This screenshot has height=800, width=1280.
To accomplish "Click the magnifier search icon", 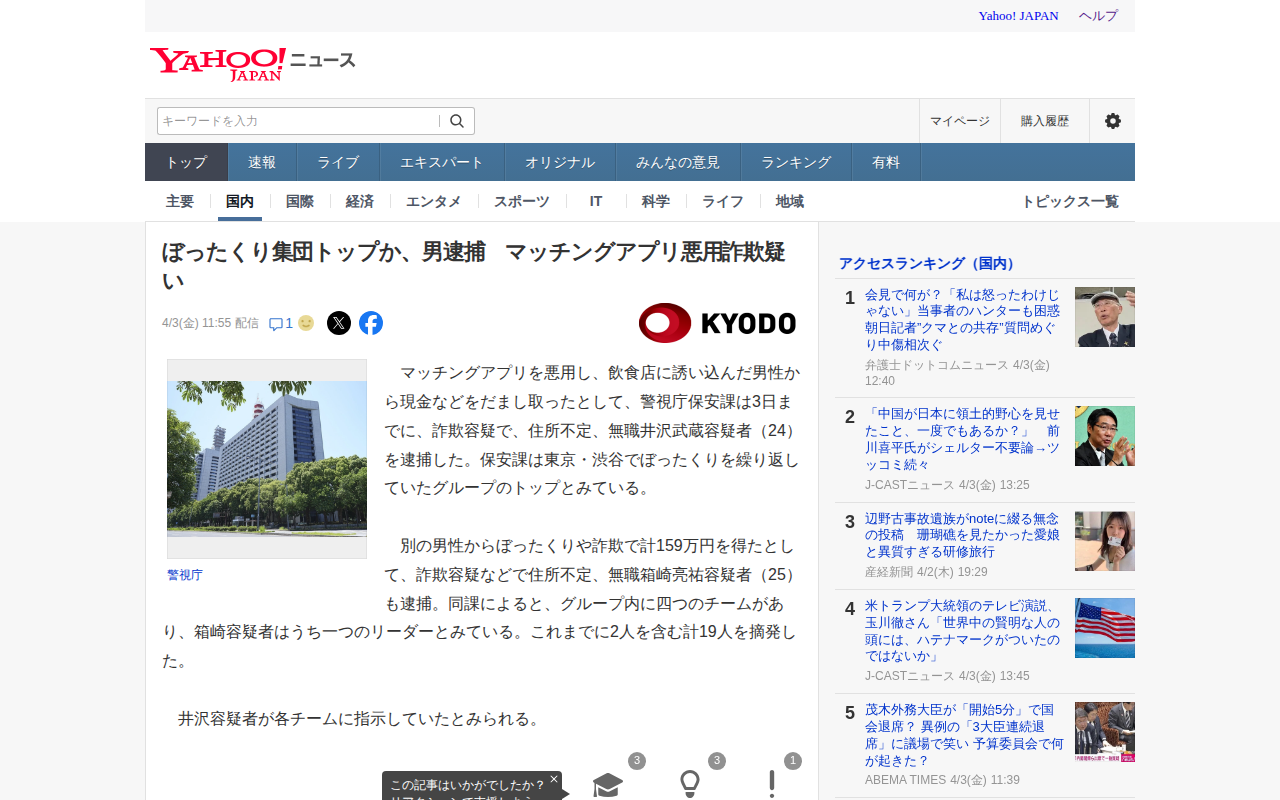I will 457,121.
